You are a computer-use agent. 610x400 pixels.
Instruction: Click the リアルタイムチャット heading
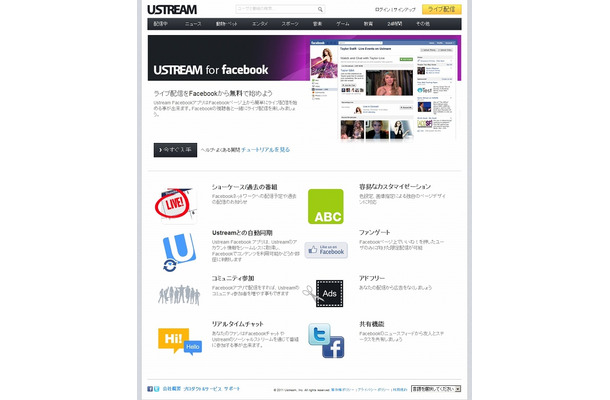coord(237,324)
